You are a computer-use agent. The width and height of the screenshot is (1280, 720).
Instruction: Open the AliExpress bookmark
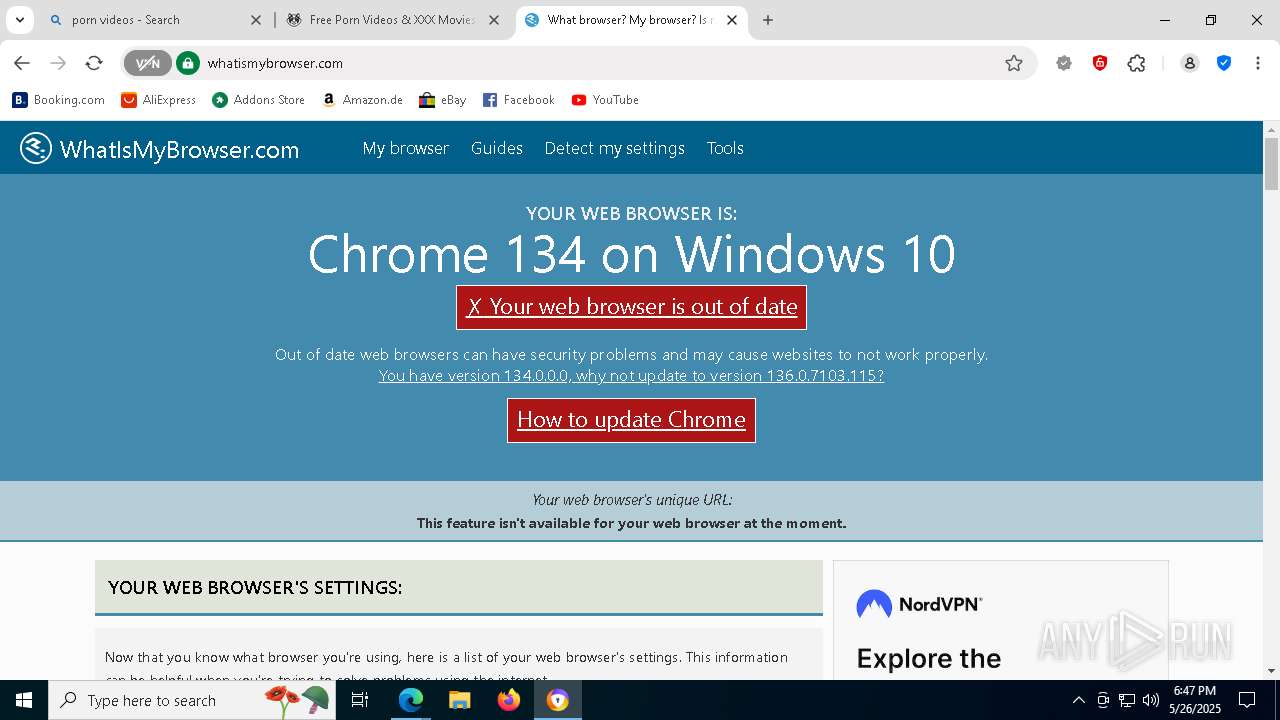pos(158,100)
